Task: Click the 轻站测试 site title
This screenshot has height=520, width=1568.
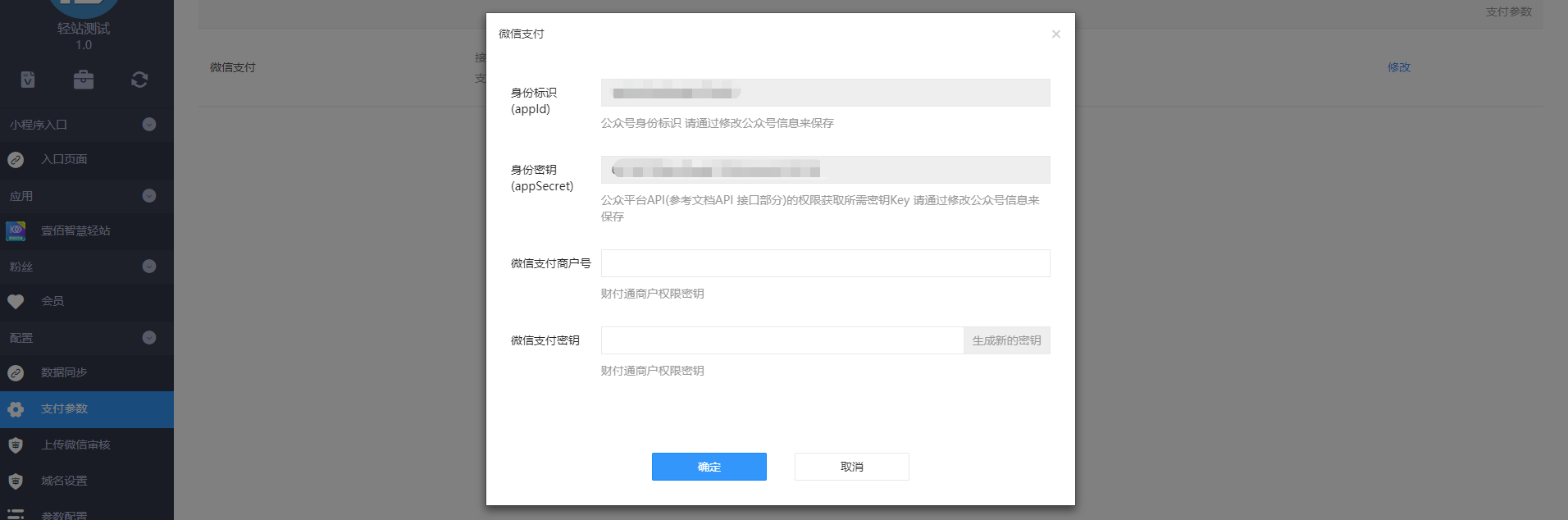Action: [84, 29]
